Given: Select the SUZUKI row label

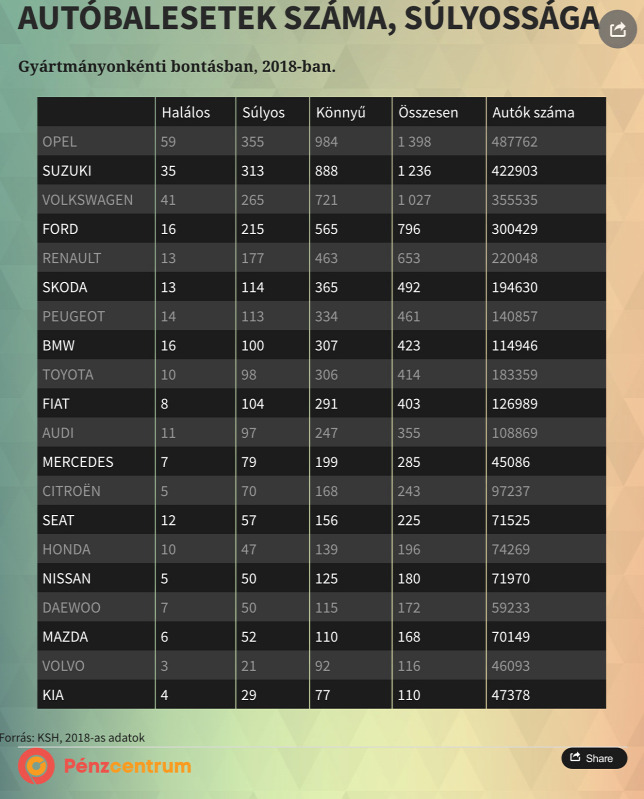Looking at the screenshot, I should click(x=67, y=171).
